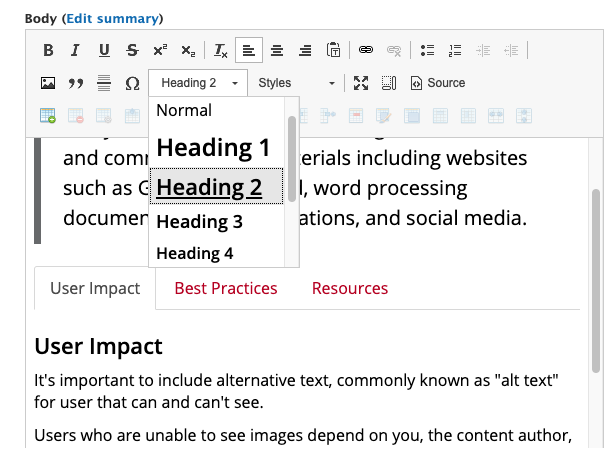The width and height of the screenshot is (606, 454).
Task: Insert a bulleted list
Action: 428,50
